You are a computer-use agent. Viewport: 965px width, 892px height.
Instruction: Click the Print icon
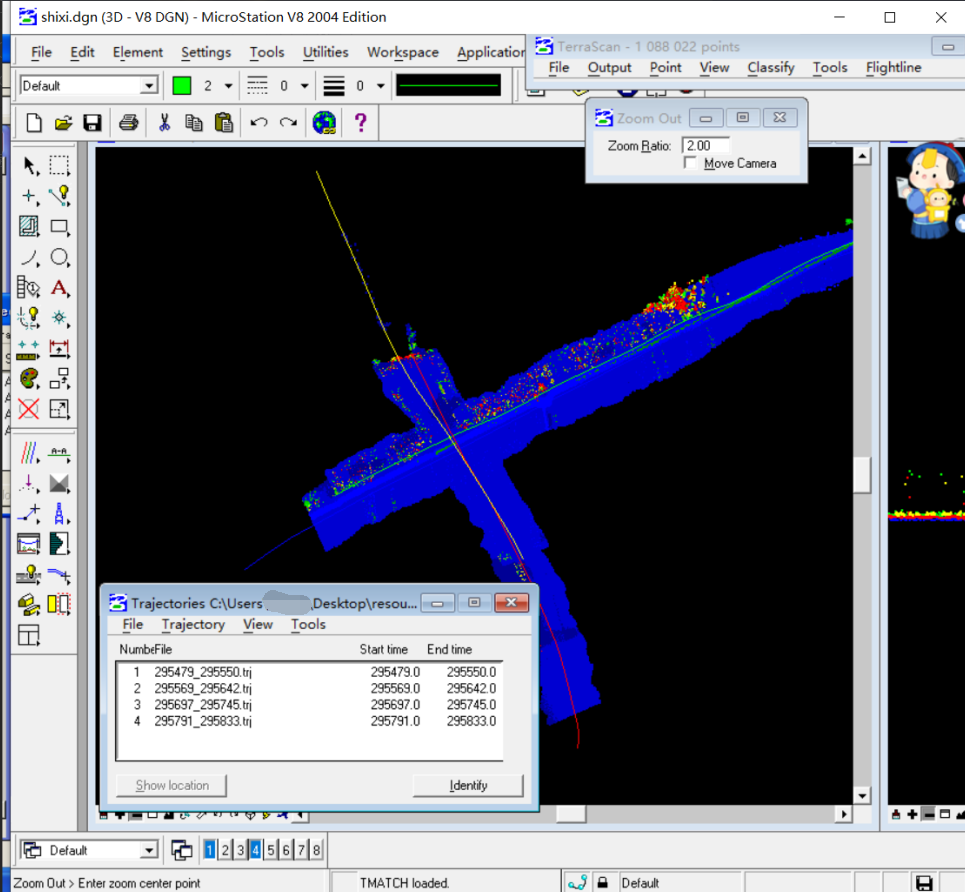[129, 123]
